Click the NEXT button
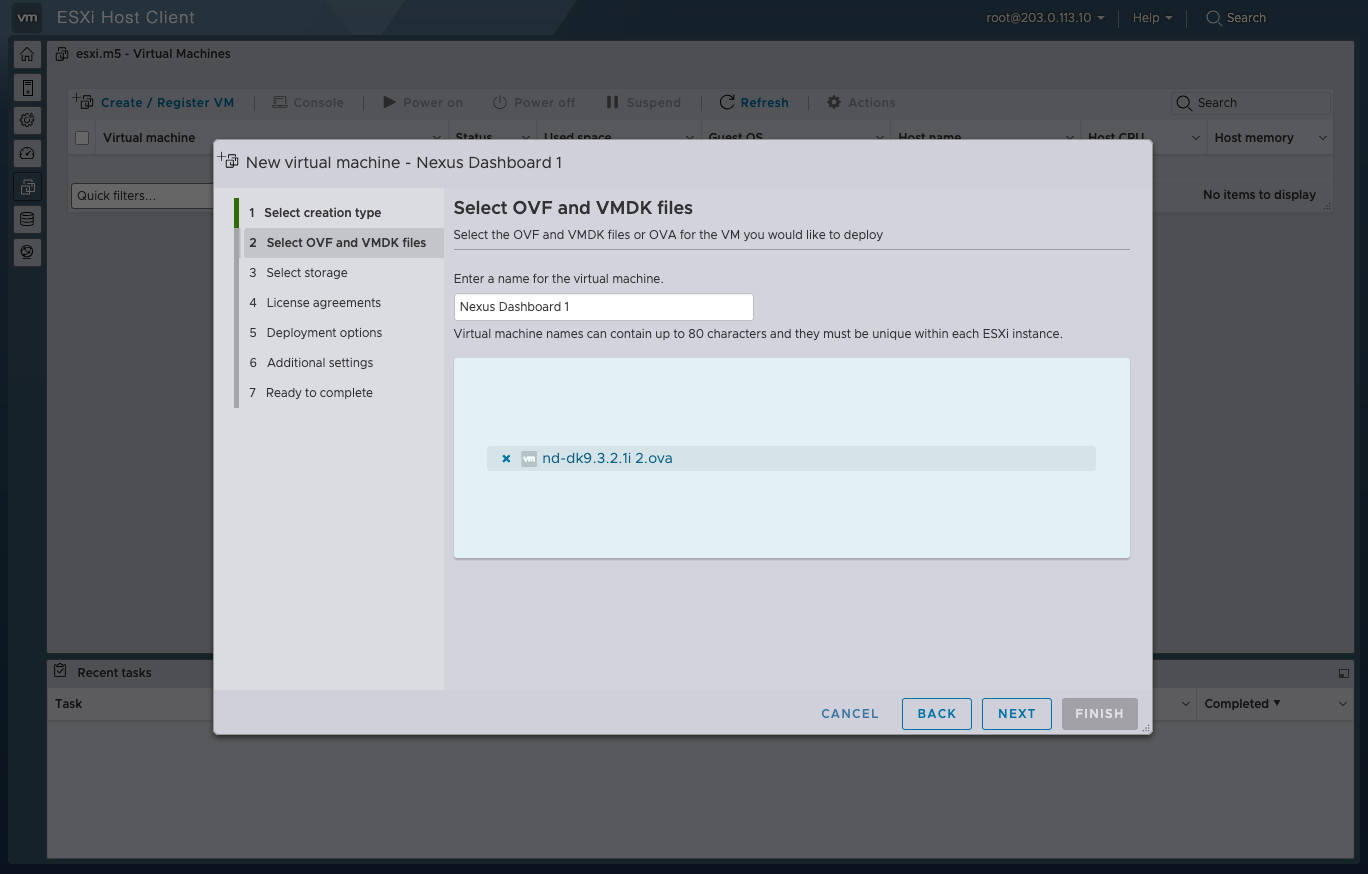Image resolution: width=1368 pixels, height=874 pixels. (x=1017, y=713)
